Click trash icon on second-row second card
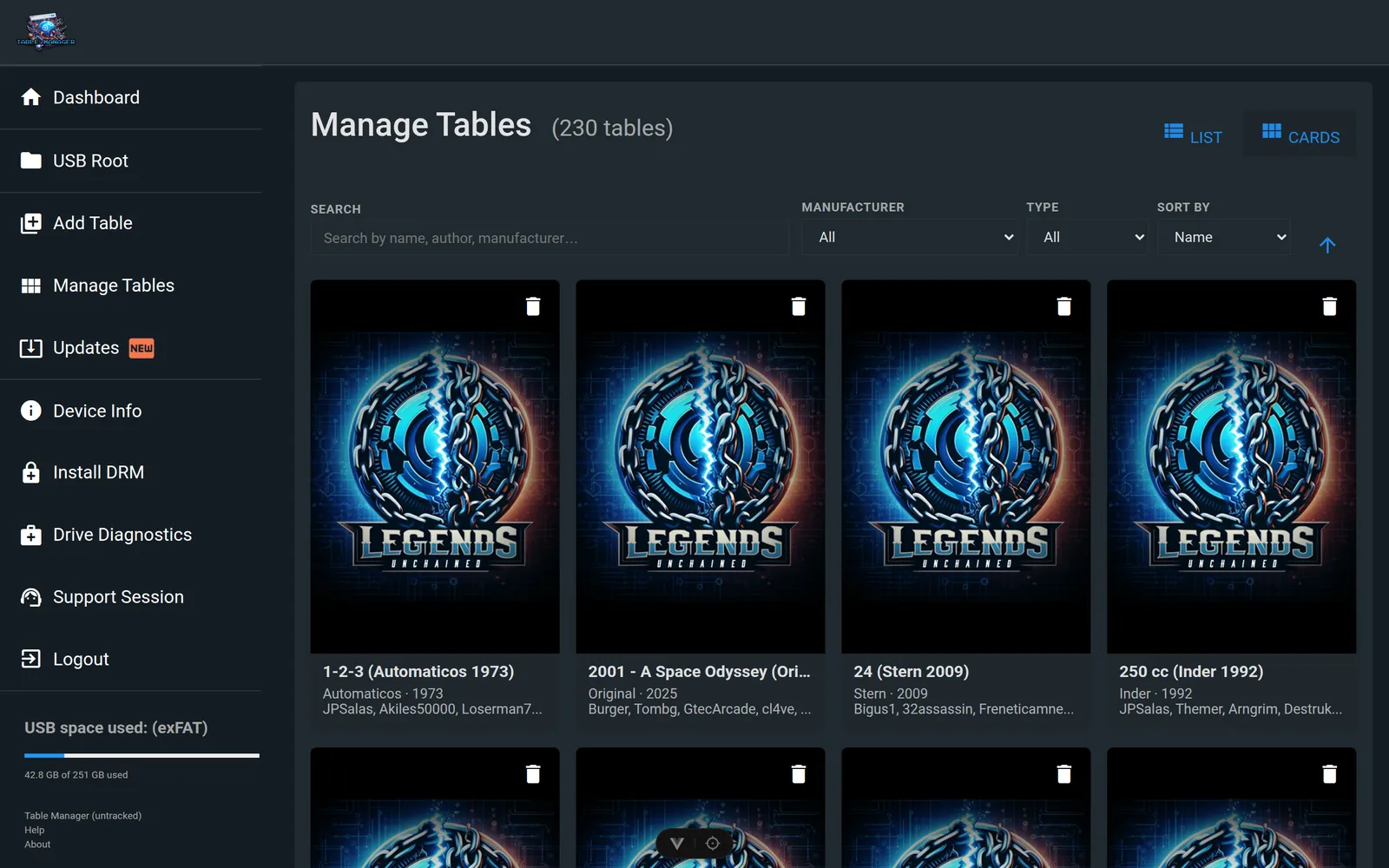The width and height of the screenshot is (1389, 868). [799, 774]
